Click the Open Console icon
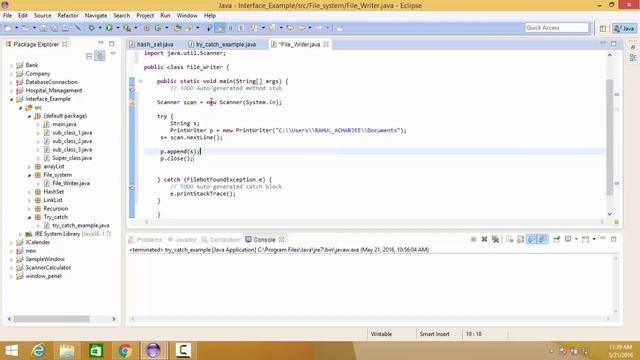The width and height of the screenshot is (640, 360). click(585, 239)
